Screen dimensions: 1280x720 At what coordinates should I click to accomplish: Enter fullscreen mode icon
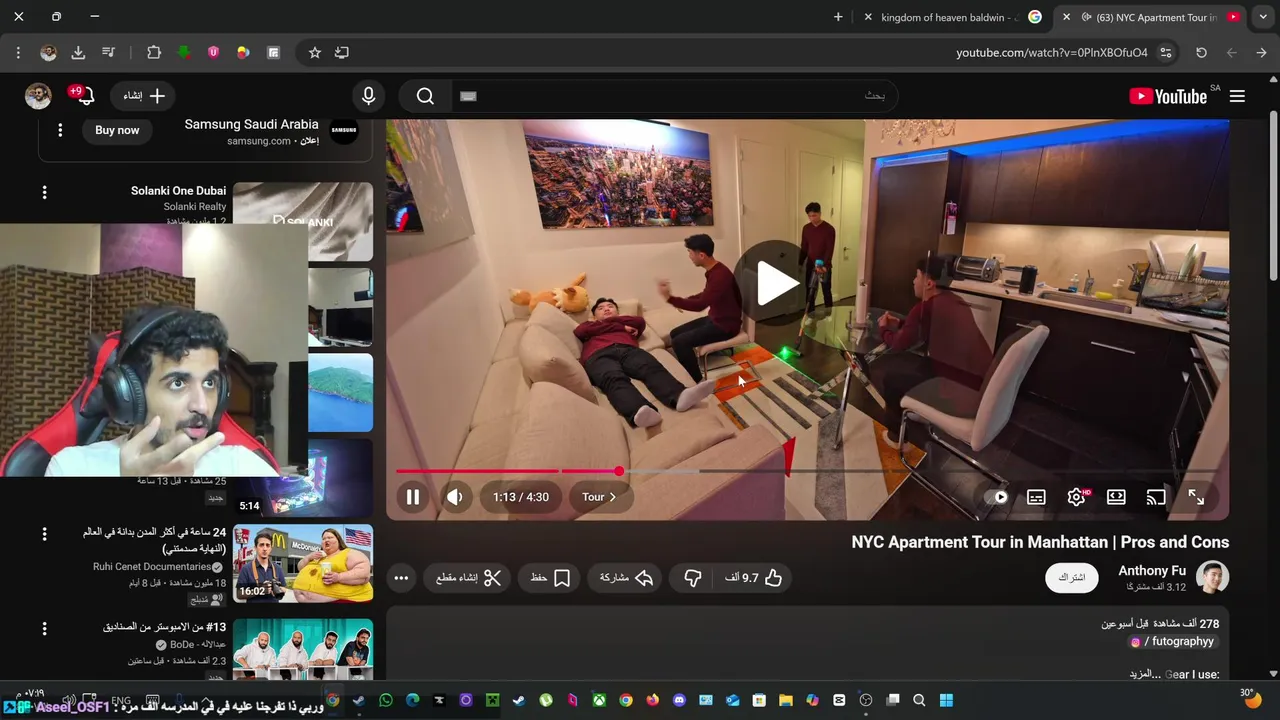point(1196,497)
